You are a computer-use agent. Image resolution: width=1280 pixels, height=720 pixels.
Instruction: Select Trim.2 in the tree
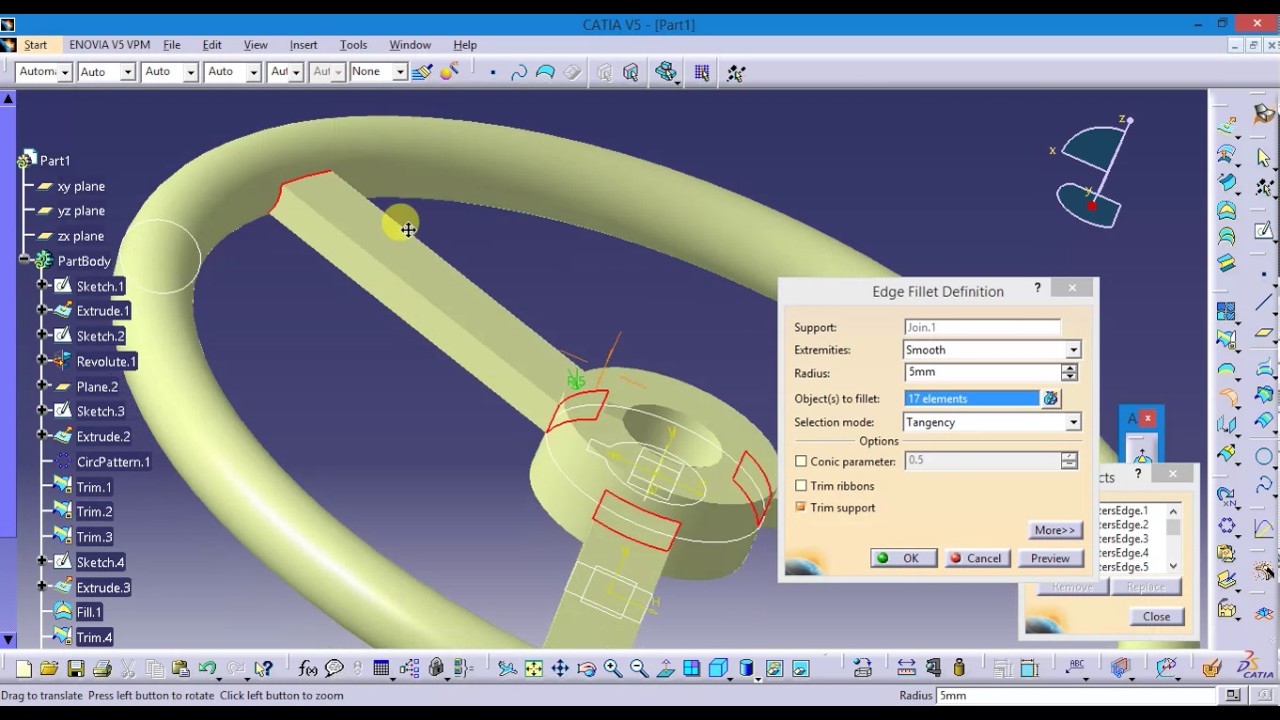click(94, 512)
